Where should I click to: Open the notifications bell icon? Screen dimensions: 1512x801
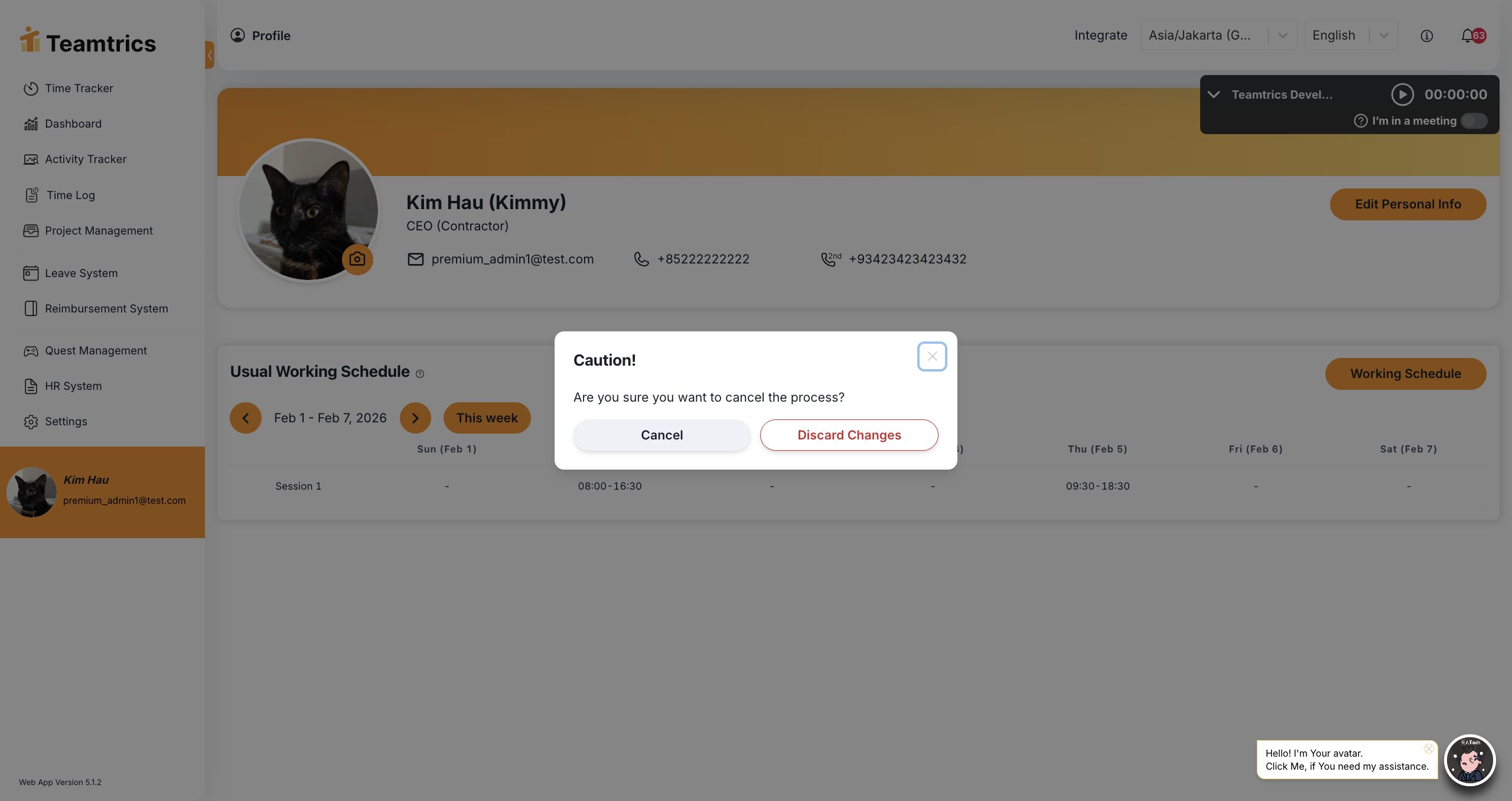[1468, 35]
